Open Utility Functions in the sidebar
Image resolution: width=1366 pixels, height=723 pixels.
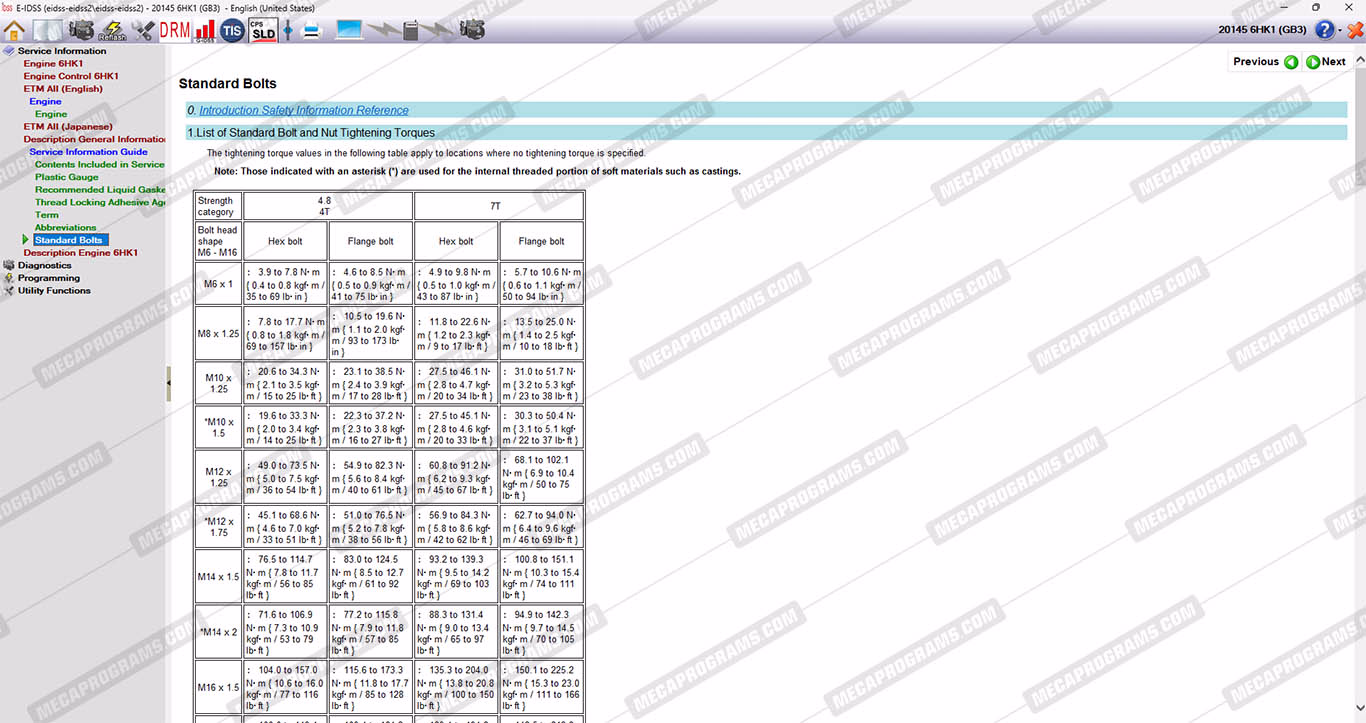[54, 291]
